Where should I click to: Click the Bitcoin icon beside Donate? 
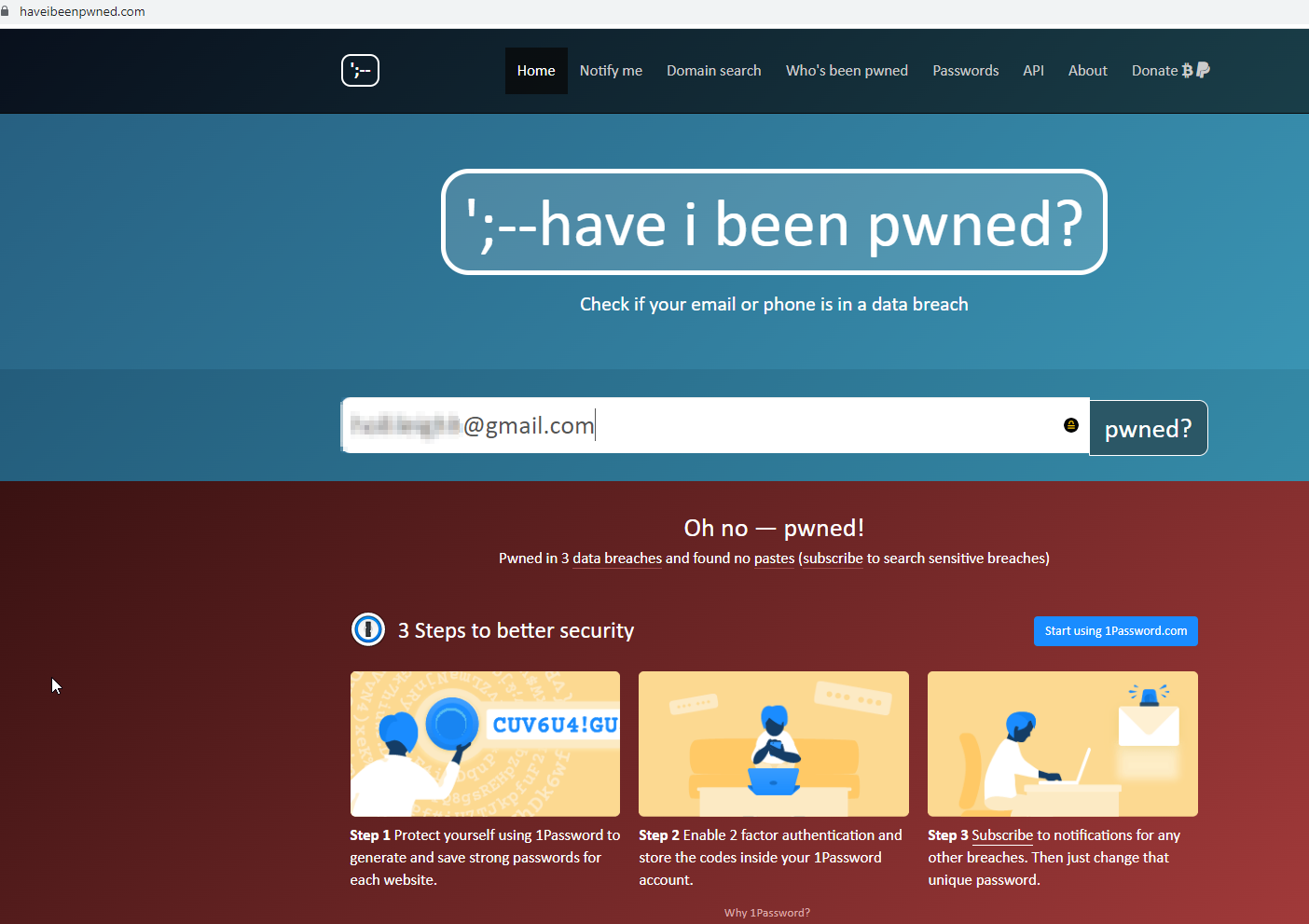point(1187,70)
